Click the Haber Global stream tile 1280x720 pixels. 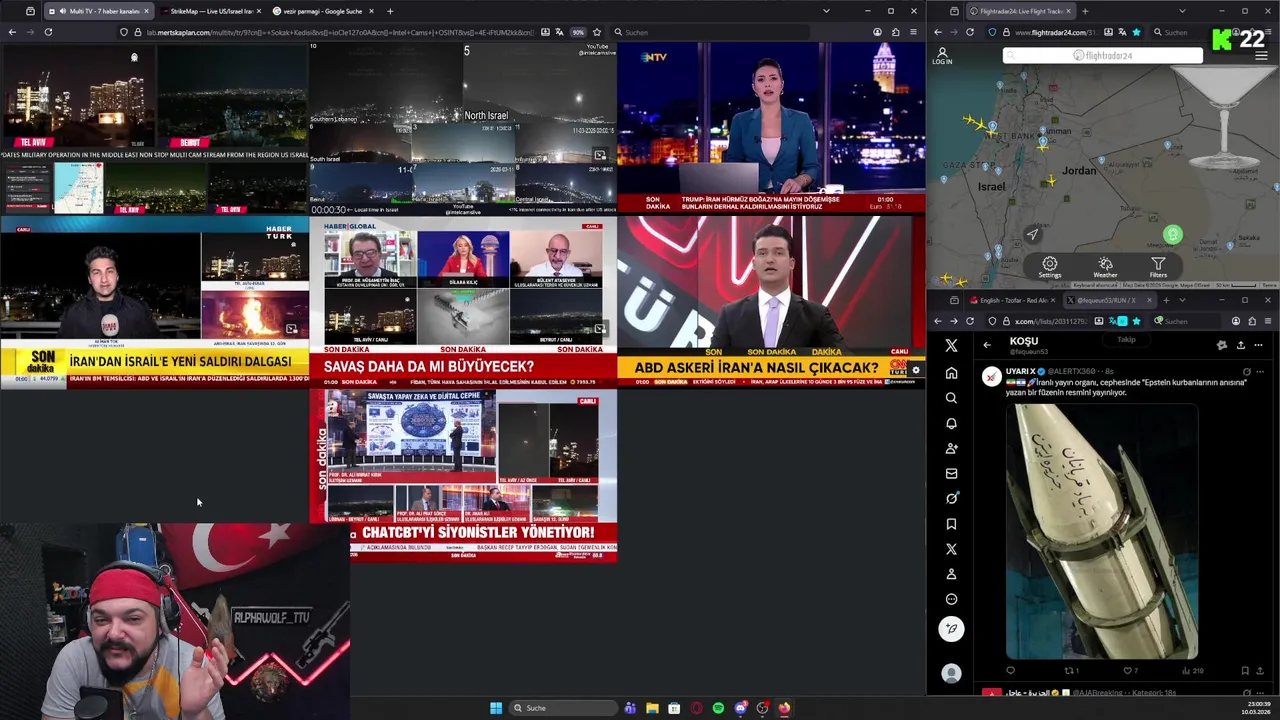tap(463, 302)
